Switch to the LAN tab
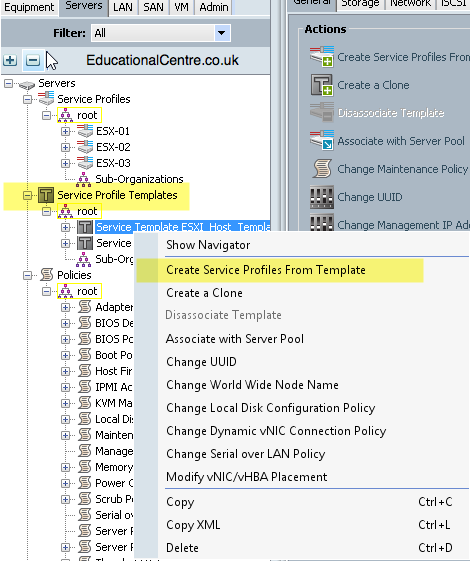Image resolution: width=470 pixels, height=561 pixels. pyautogui.click(x=123, y=7)
